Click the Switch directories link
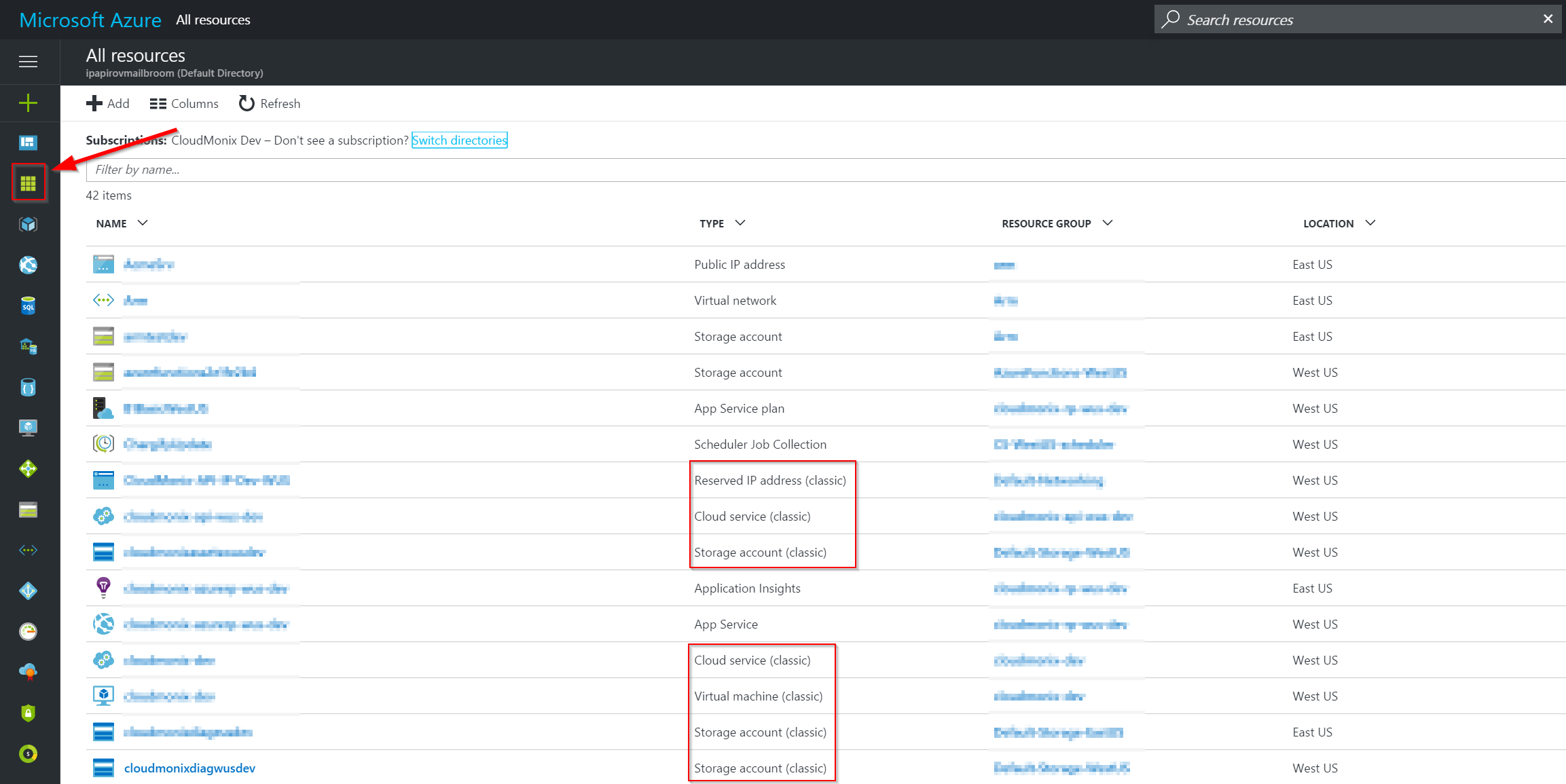Screen dimensions: 1566x784 459,141
